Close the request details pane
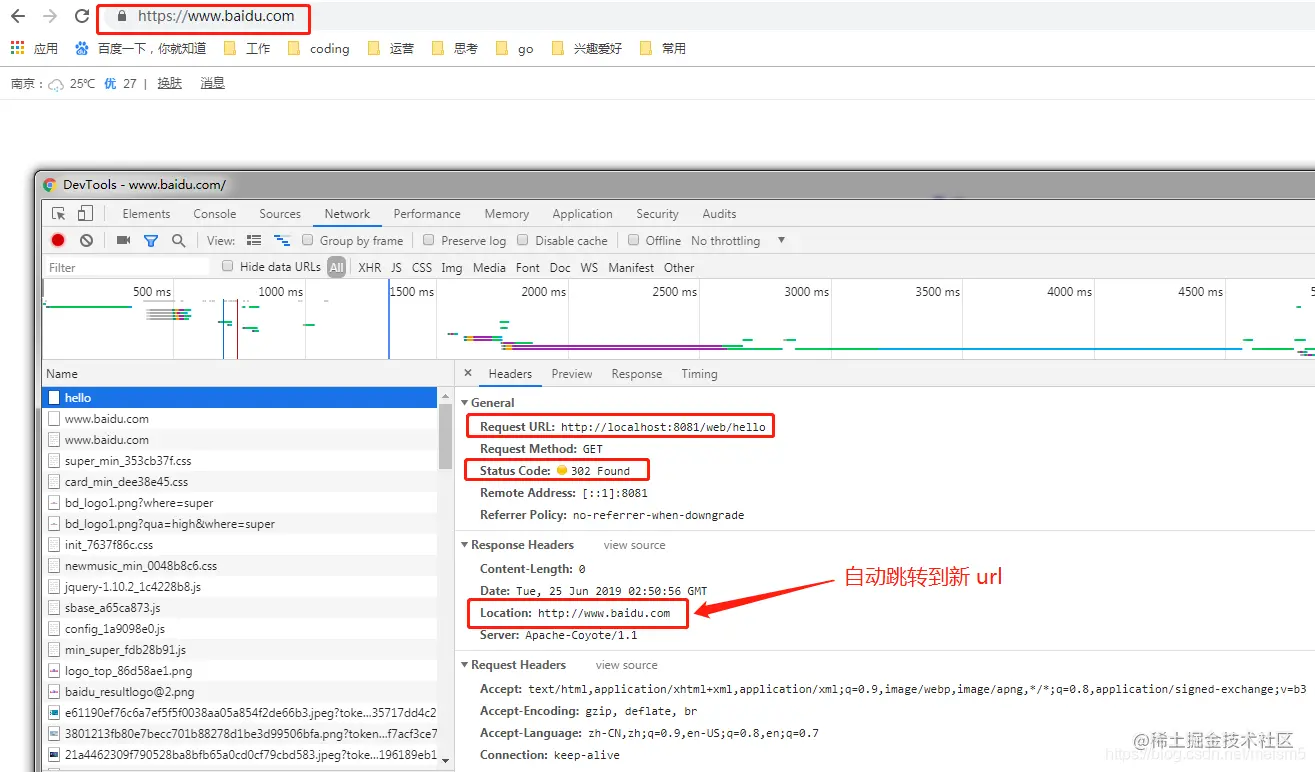This screenshot has width=1315, height=772. 468,373
